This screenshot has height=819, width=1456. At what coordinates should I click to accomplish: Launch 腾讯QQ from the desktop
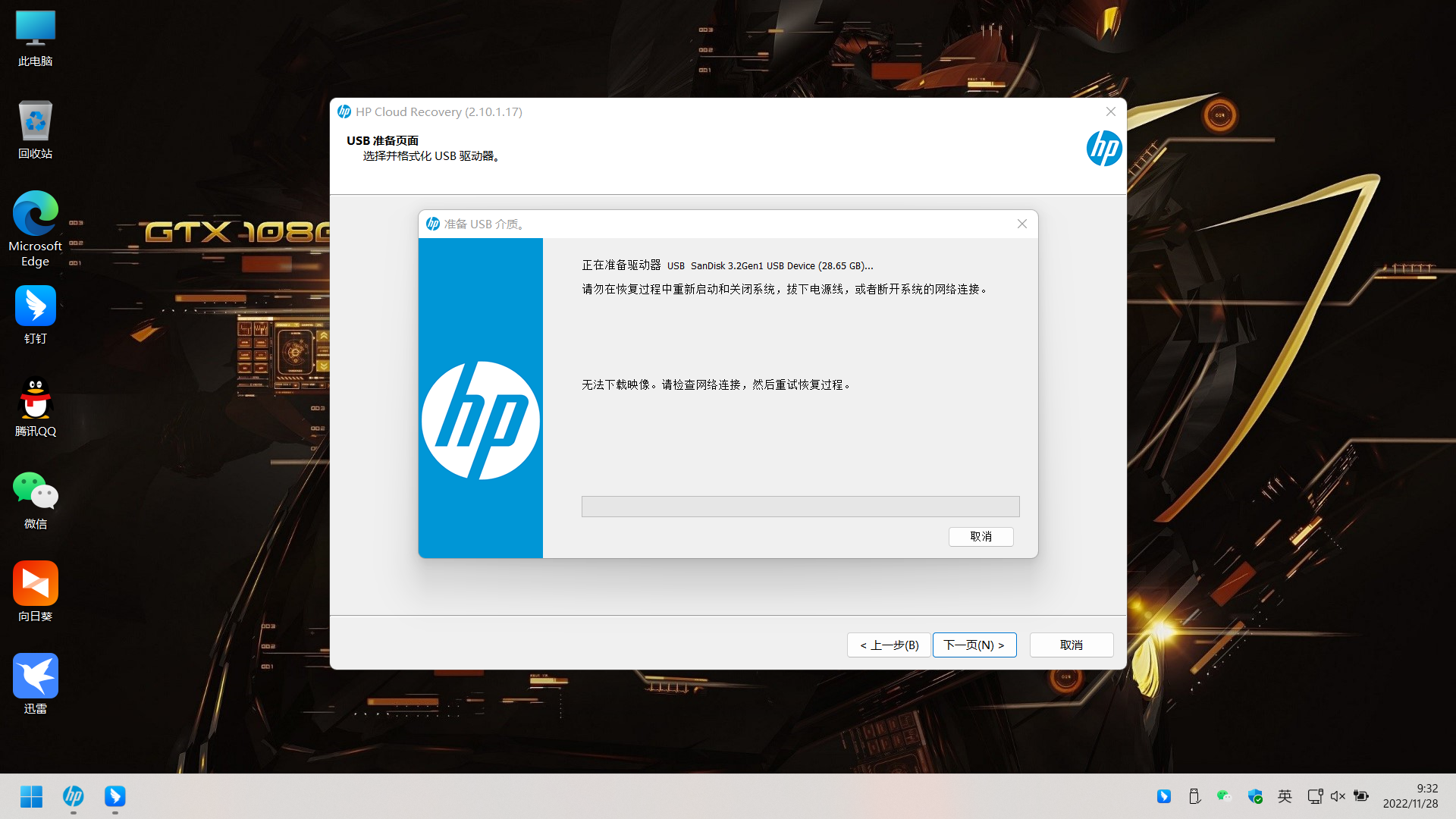click(x=35, y=398)
